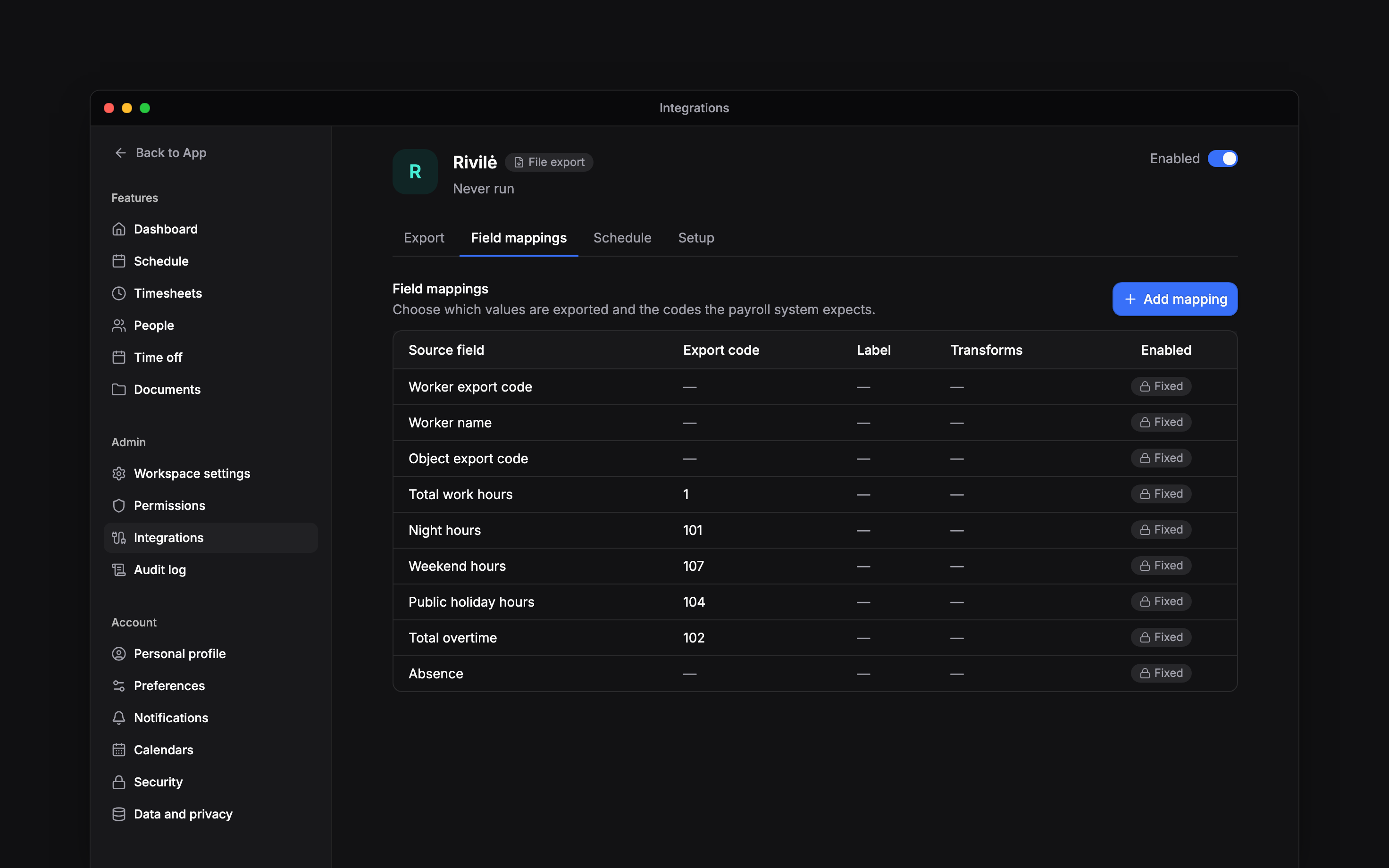1389x868 pixels.
Task: Click the Label column header
Action: point(874,350)
